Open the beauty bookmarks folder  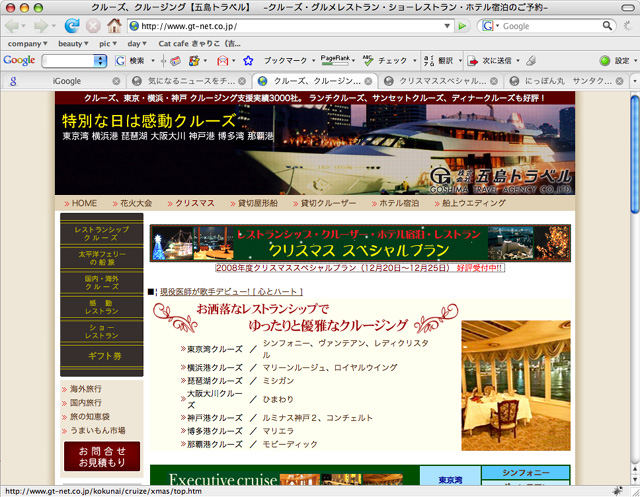point(73,44)
